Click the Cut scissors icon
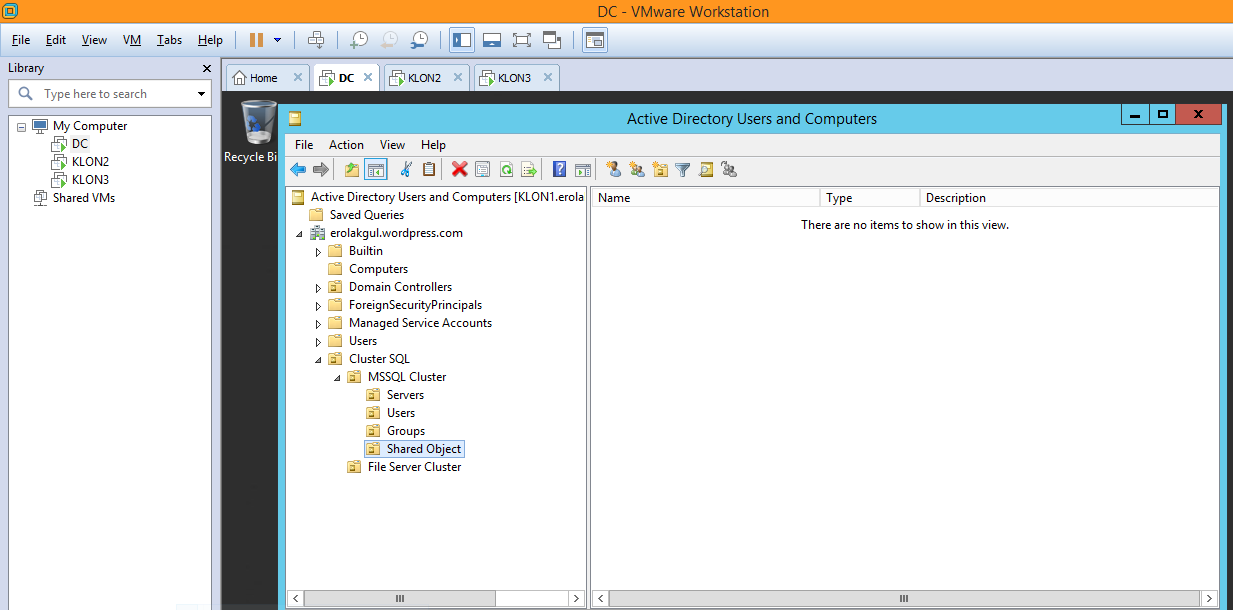The height and width of the screenshot is (610, 1233). point(406,170)
